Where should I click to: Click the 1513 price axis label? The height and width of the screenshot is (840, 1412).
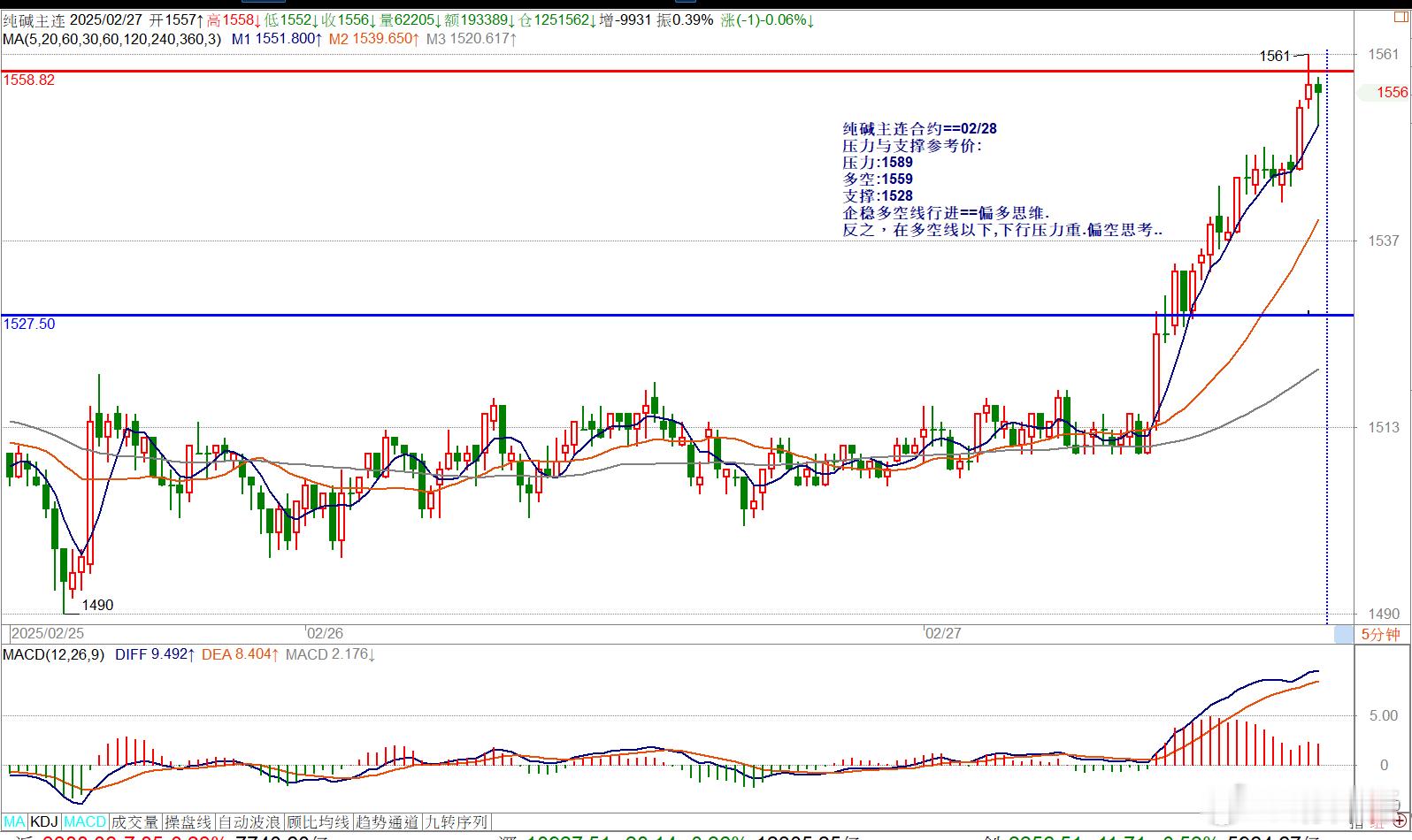[1384, 427]
